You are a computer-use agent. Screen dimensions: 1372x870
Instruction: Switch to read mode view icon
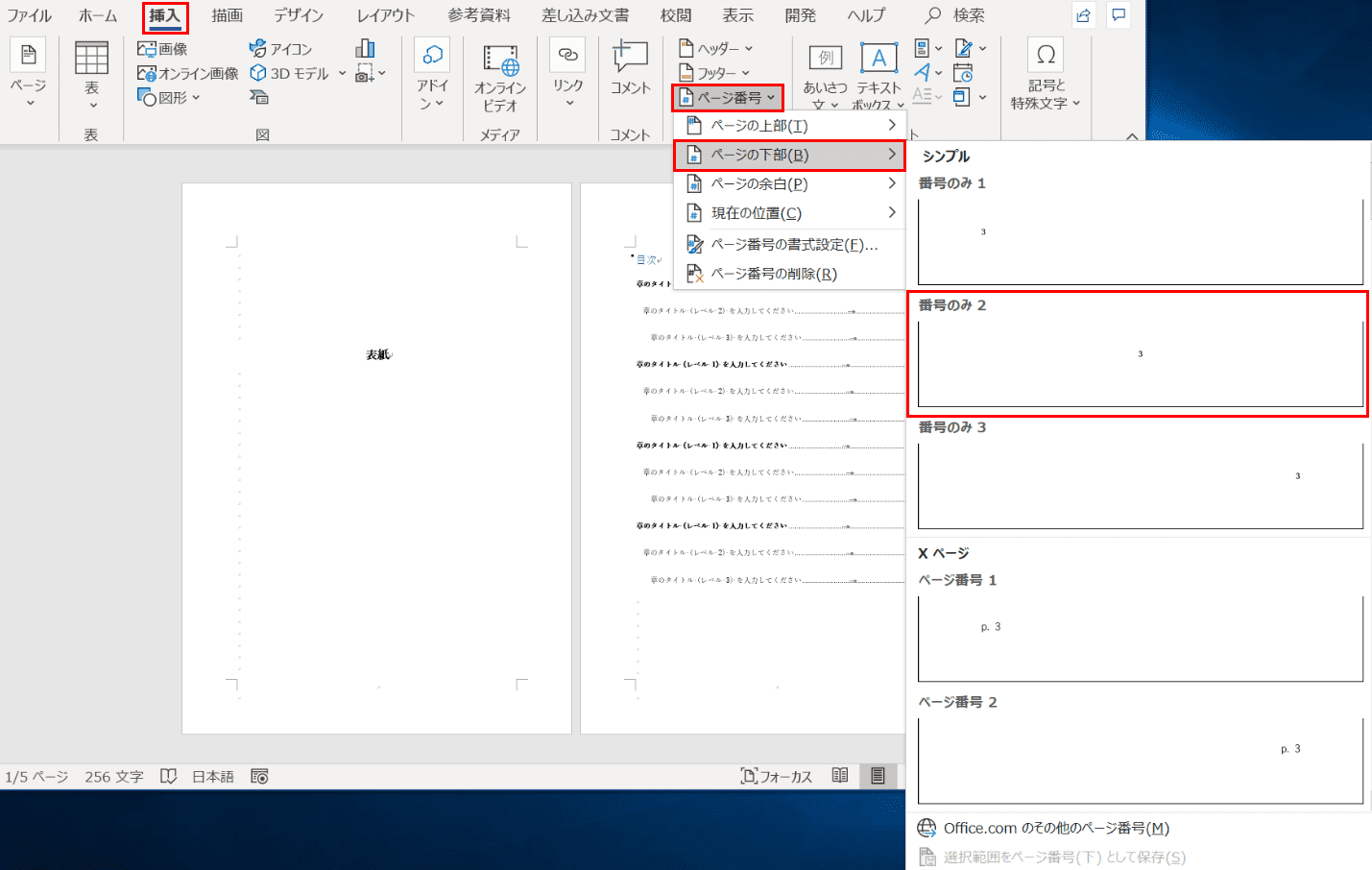coord(840,776)
